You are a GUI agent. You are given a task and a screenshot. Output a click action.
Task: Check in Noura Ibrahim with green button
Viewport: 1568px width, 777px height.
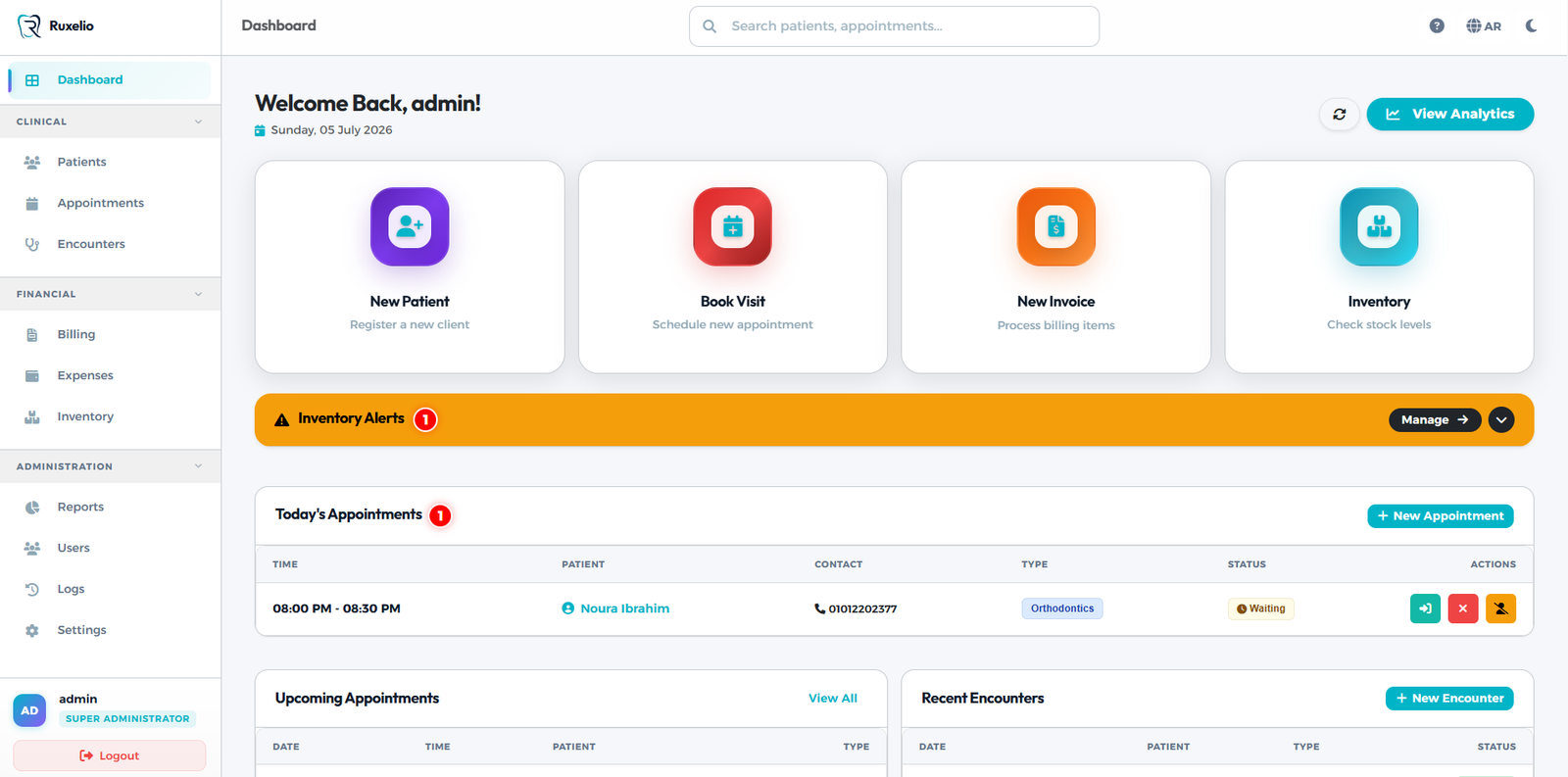pos(1425,608)
